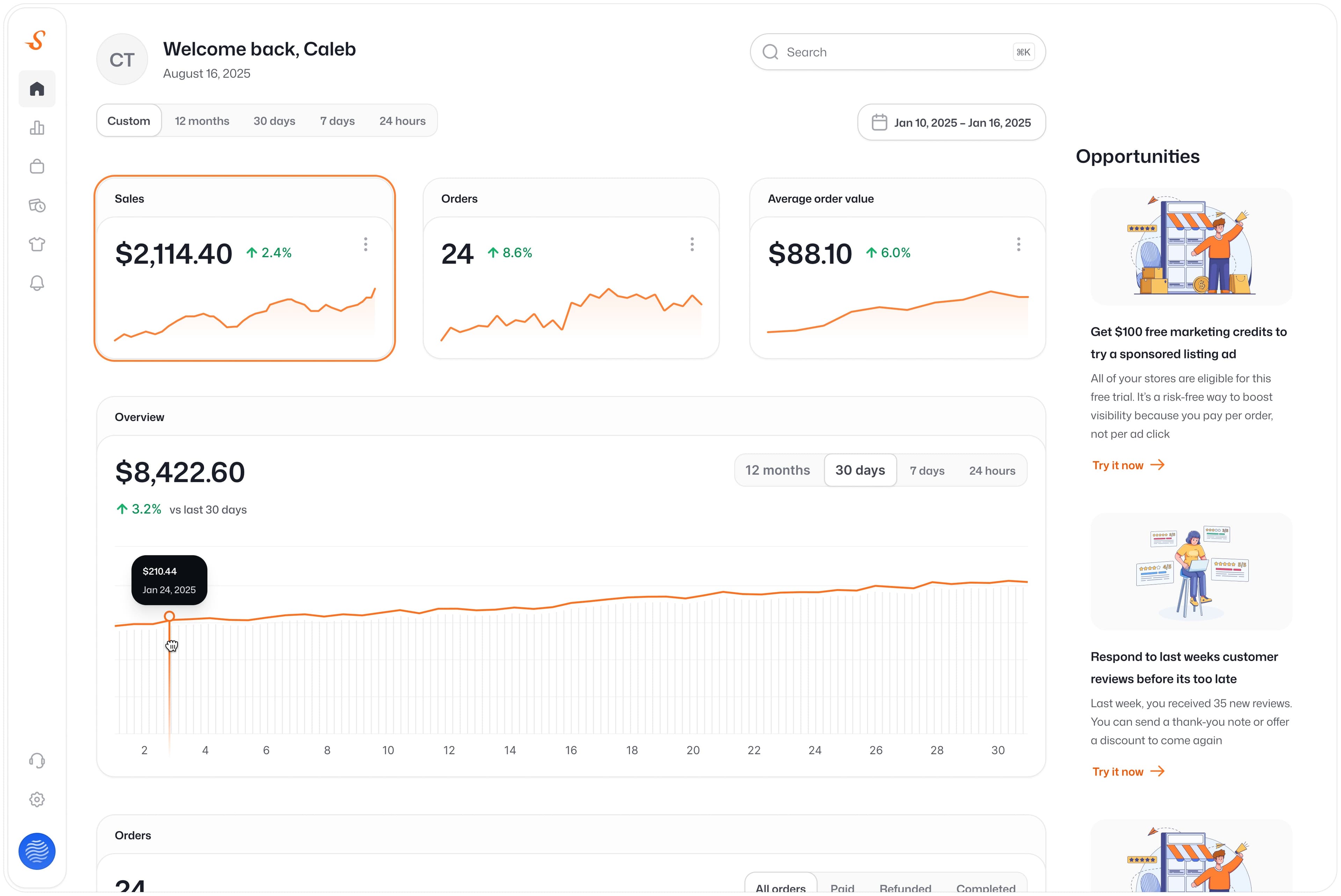1341x896 pixels.
Task: Select the Sales summary card
Action: click(x=245, y=268)
